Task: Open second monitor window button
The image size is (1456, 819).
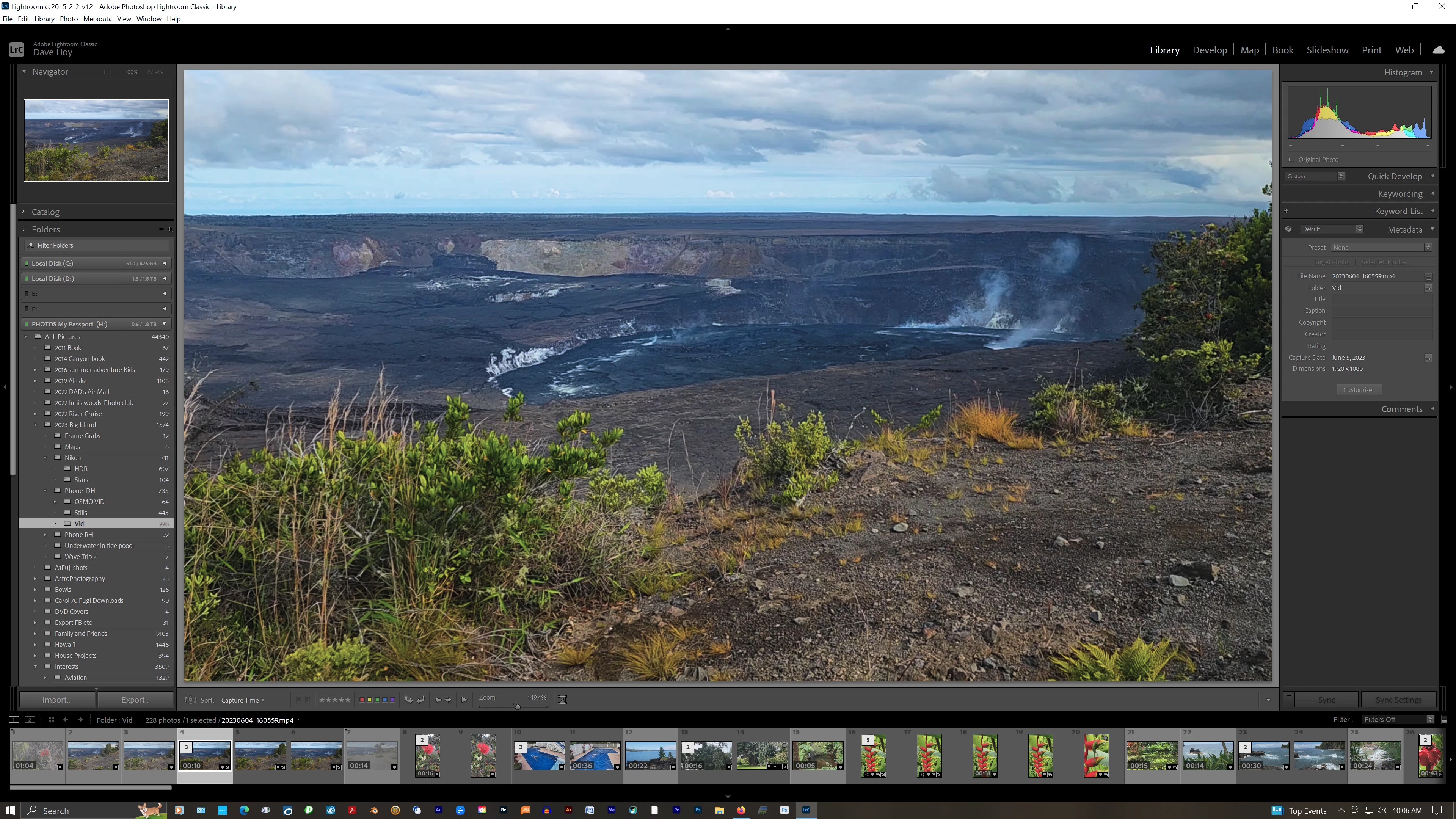Action: point(30,720)
